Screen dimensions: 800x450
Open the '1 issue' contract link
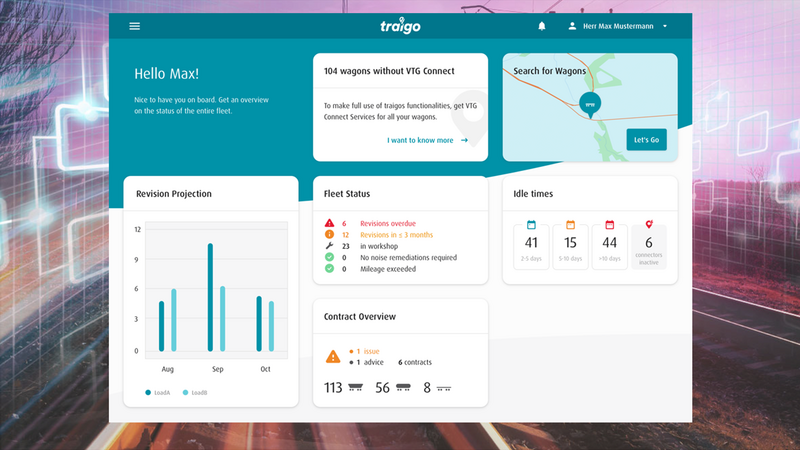pos(364,351)
